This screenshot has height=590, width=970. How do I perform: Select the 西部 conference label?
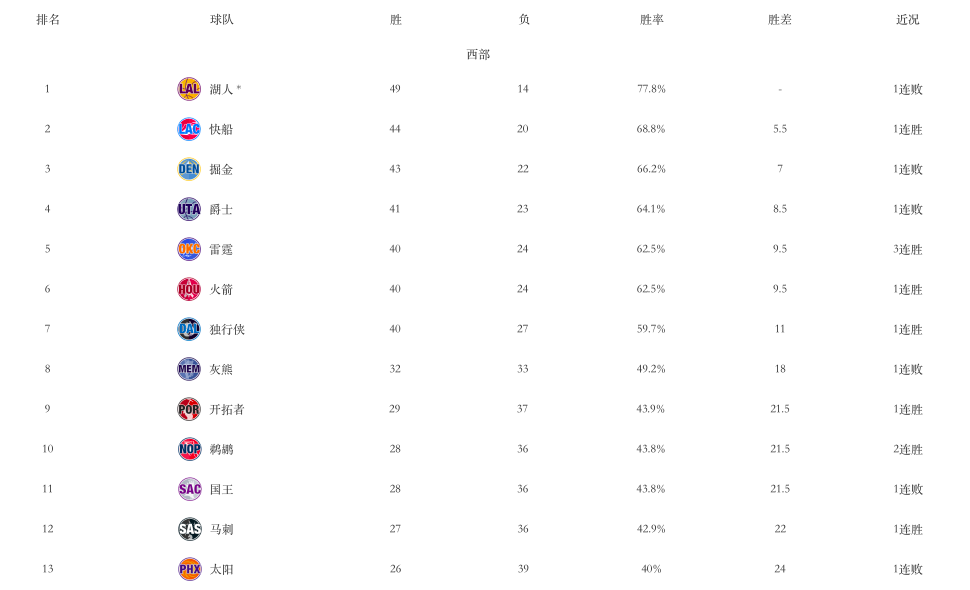pyautogui.click(x=478, y=54)
